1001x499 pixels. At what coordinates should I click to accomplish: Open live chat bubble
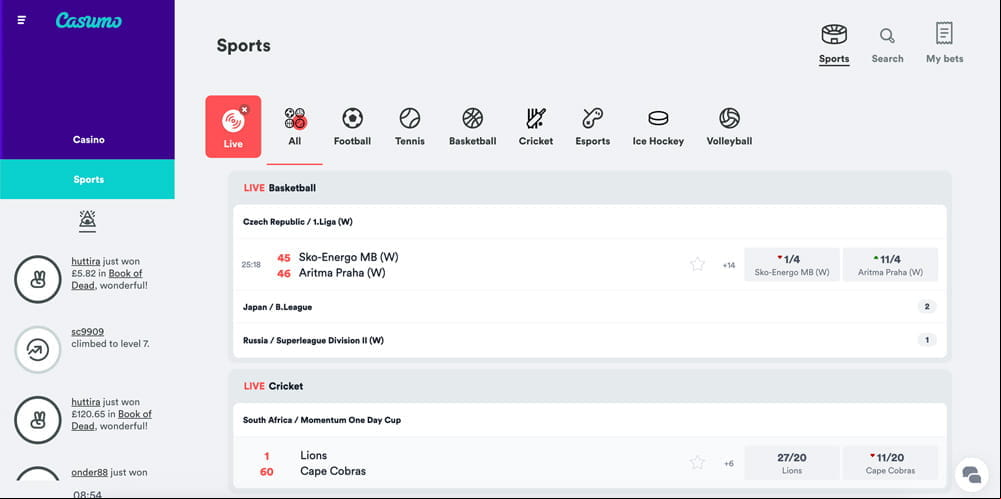[972, 474]
